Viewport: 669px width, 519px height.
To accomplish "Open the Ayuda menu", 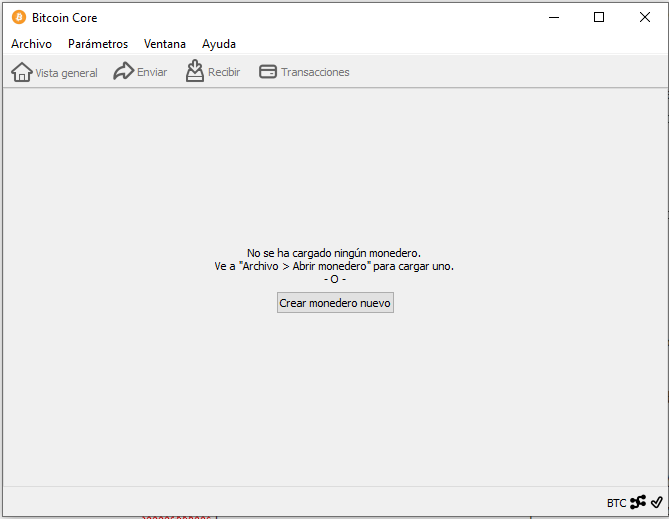I will coord(219,44).
